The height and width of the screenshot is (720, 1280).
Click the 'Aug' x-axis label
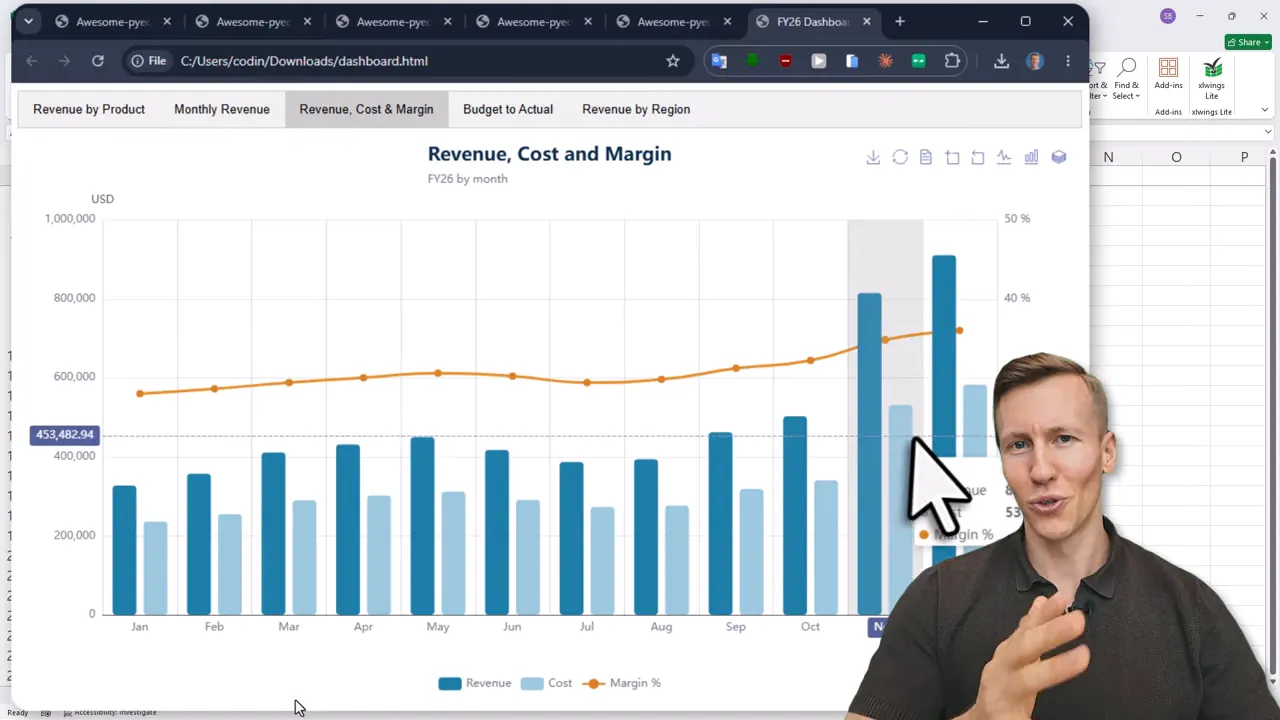click(x=661, y=627)
